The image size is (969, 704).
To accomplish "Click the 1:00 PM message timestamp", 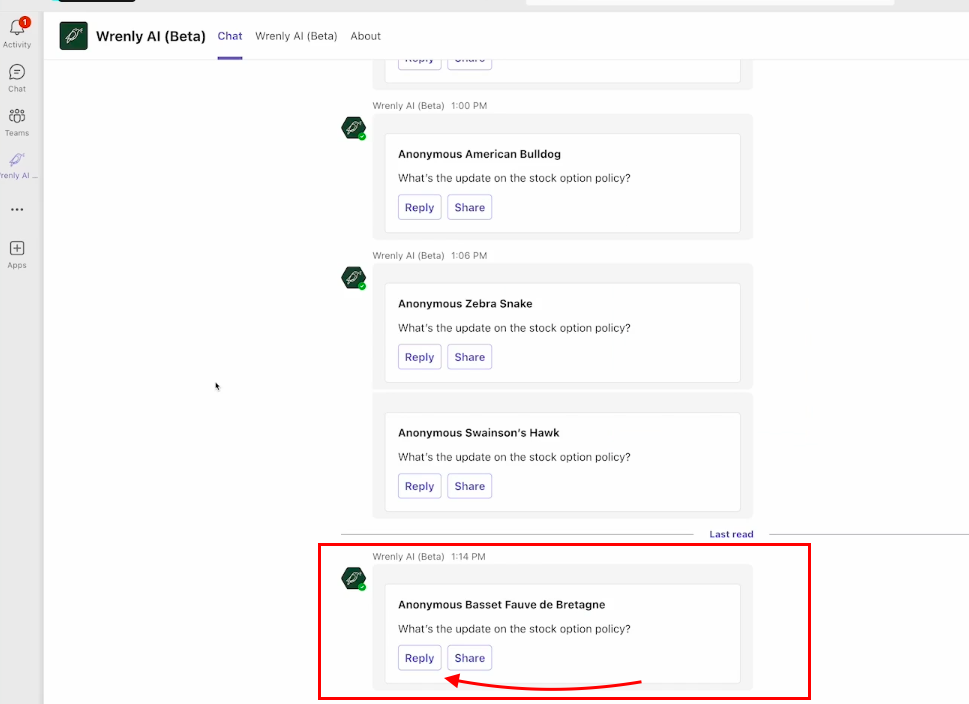I will (469, 106).
